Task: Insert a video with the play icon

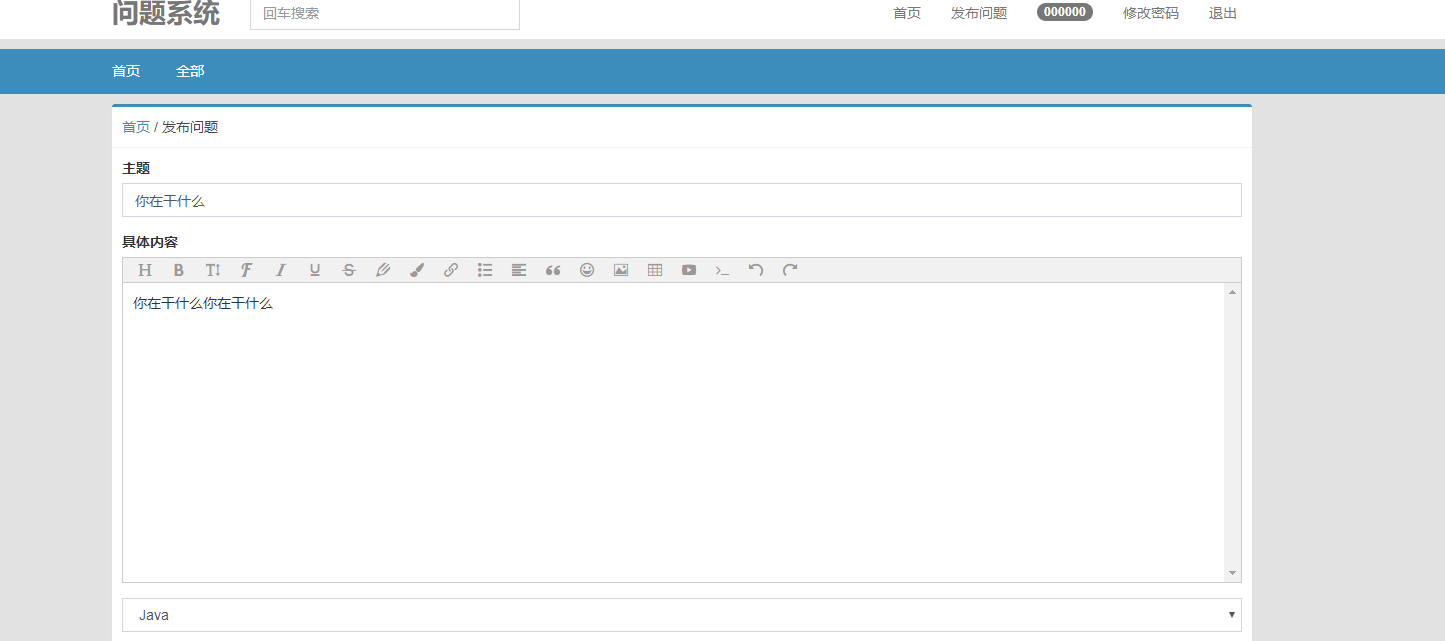Action: point(689,270)
